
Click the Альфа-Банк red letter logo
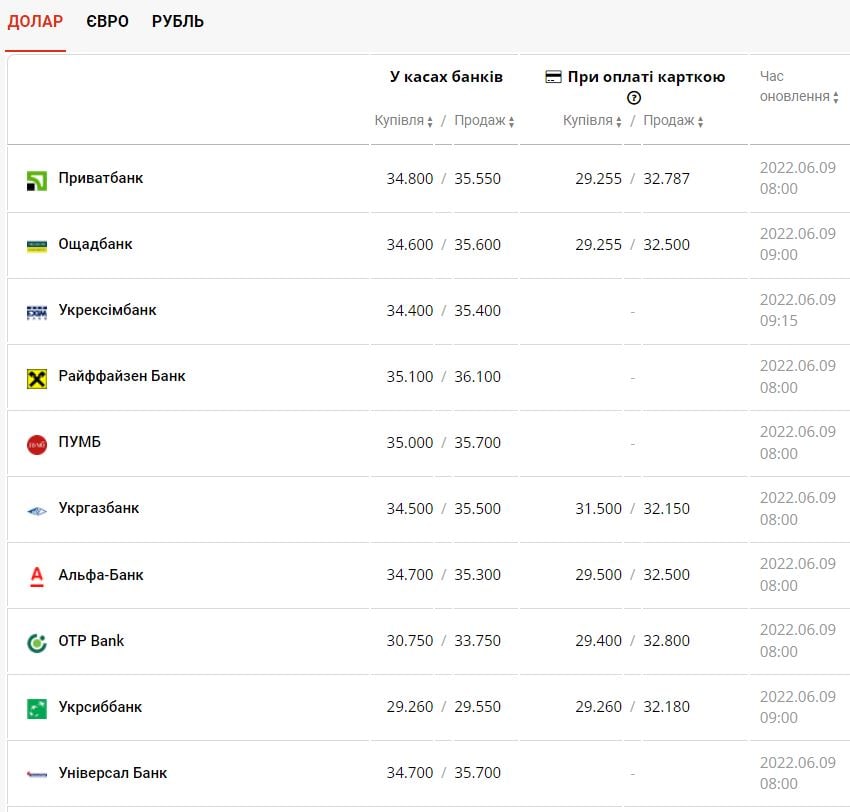click(37, 576)
